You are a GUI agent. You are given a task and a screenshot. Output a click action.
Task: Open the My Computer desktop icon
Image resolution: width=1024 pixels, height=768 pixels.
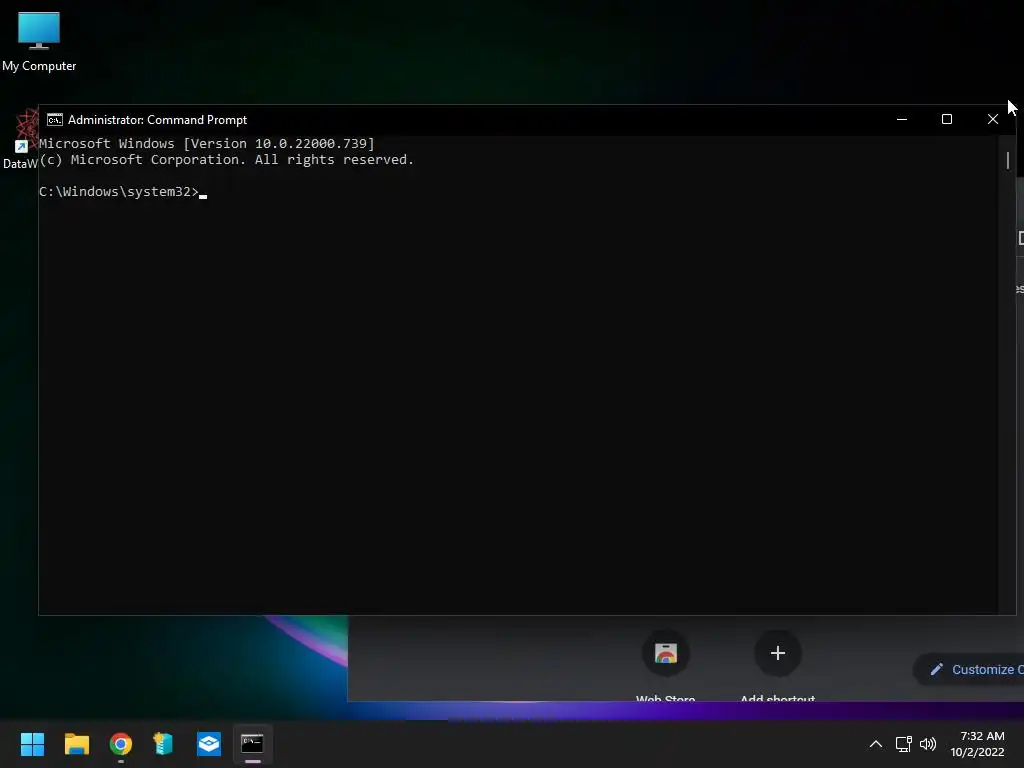tap(39, 42)
